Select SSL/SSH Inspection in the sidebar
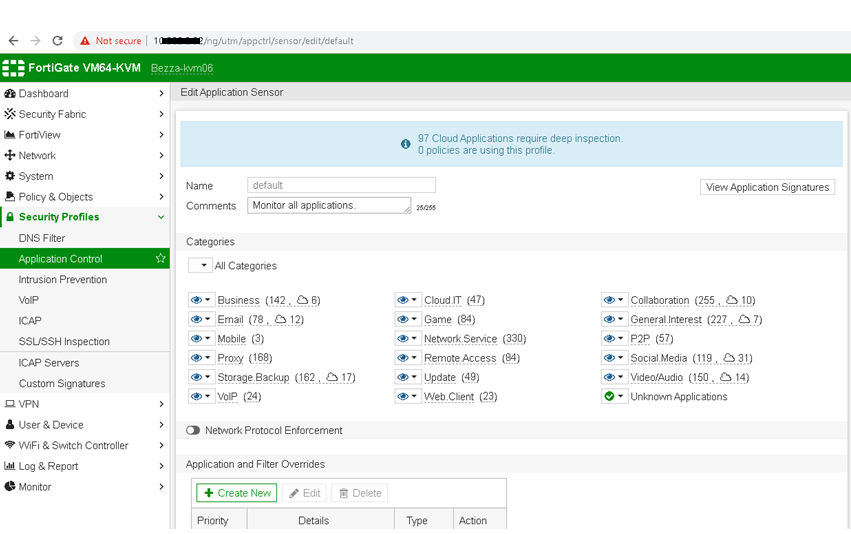Viewport: 851px width, 534px height. 64,342
